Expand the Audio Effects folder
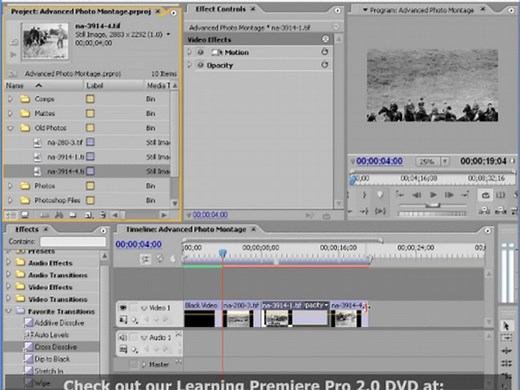Image resolution: width=520 pixels, height=390 pixels. pyautogui.click(x=9, y=263)
